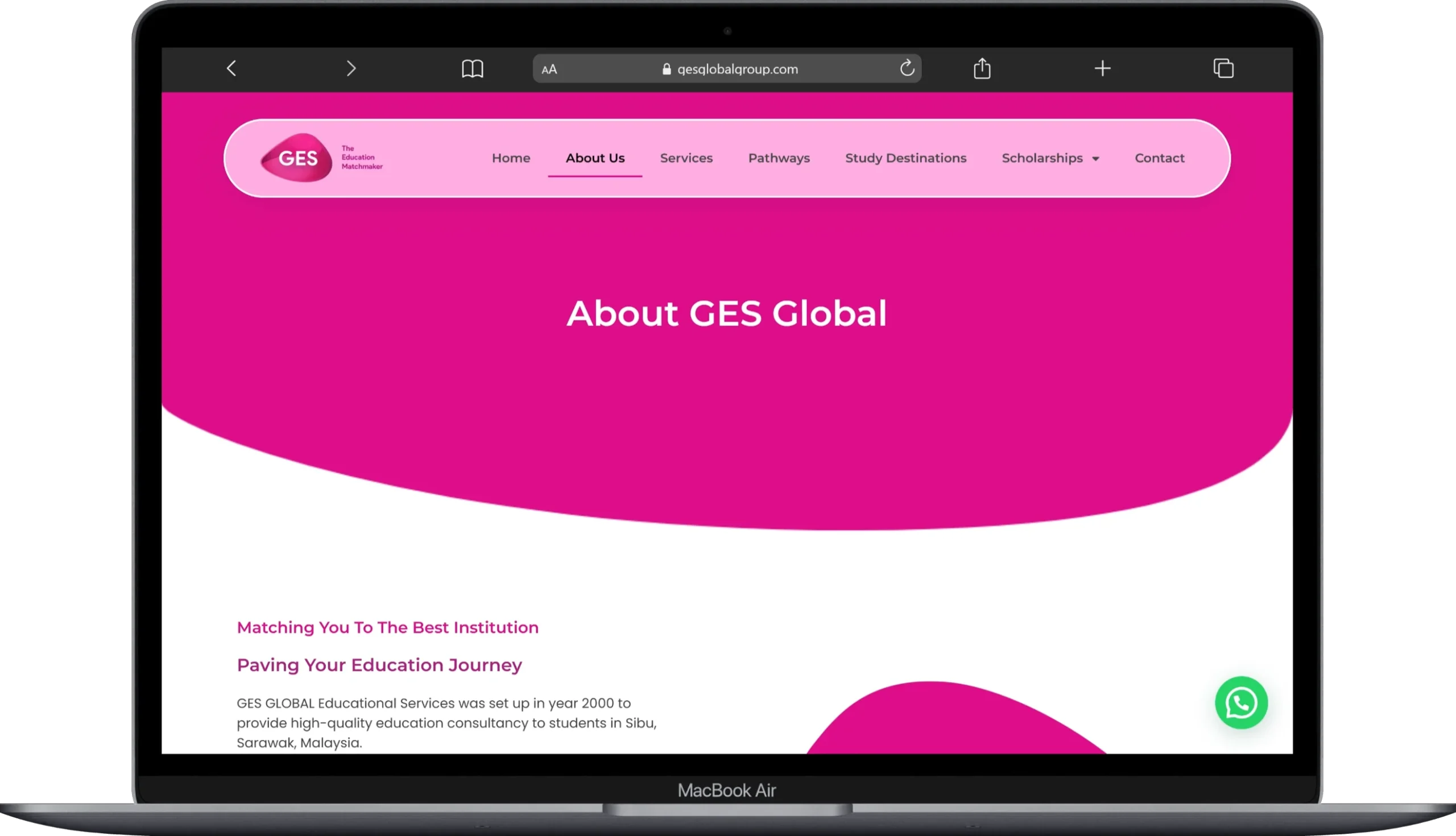Image resolution: width=1456 pixels, height=836 pixels.
Task: Select the About Us menu item
Action: click(x=595, y=158)
